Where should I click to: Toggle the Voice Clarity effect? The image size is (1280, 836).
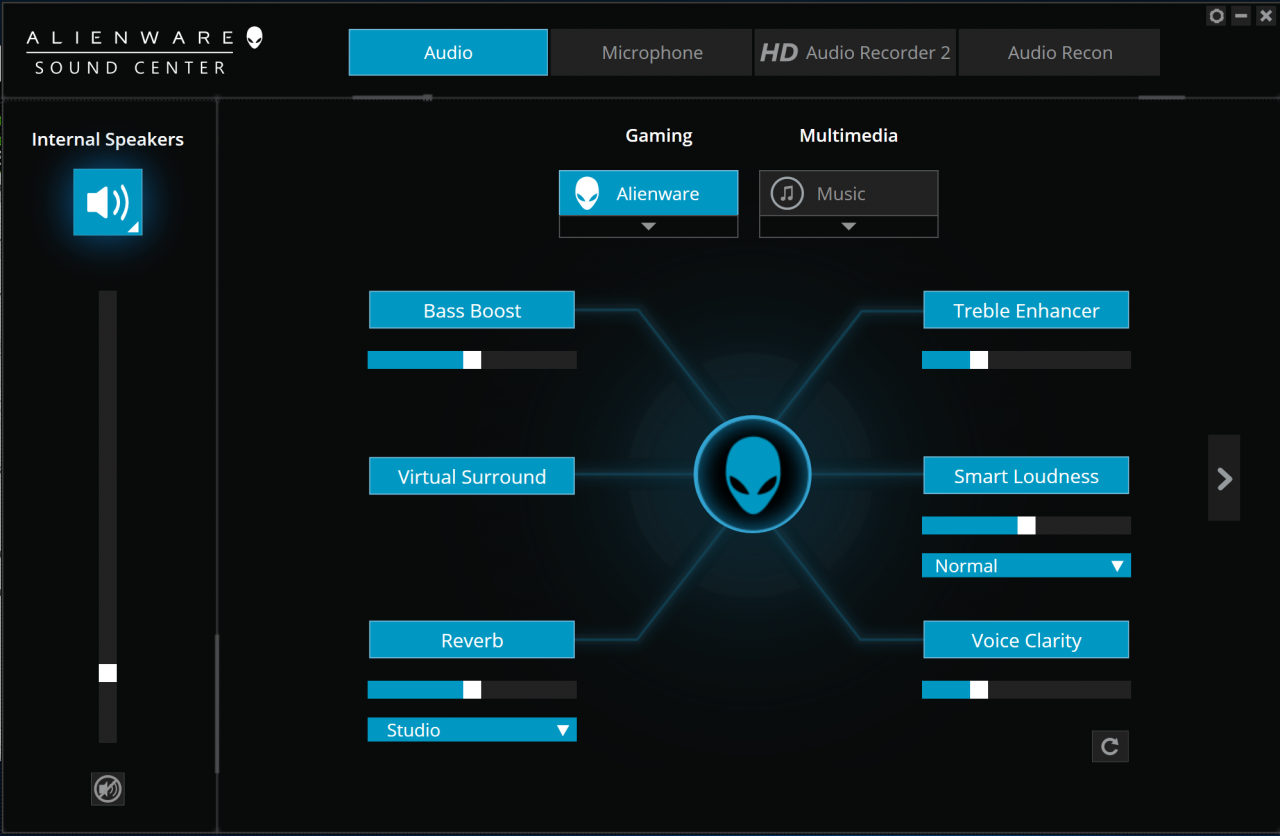(1026, 640)
